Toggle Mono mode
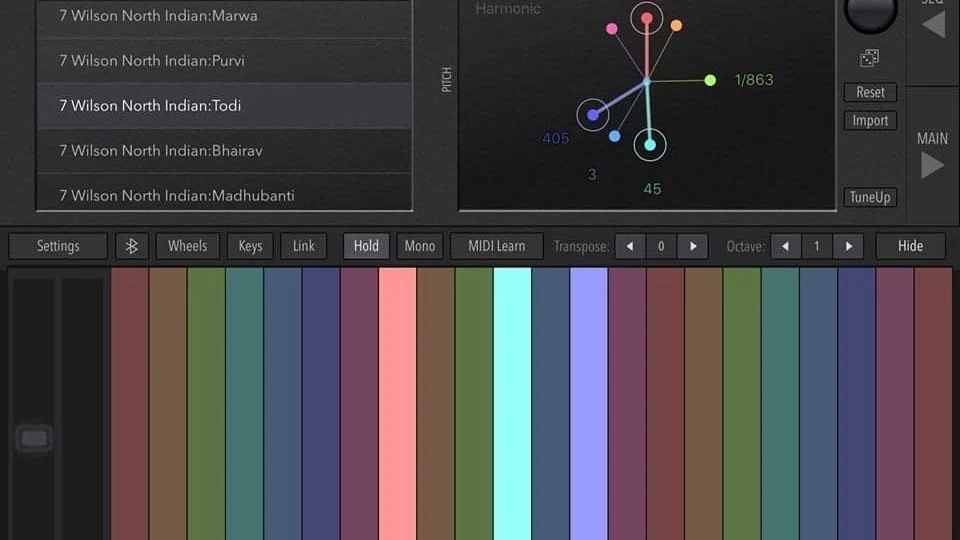960x540 pixels. [x=420, y=246]
